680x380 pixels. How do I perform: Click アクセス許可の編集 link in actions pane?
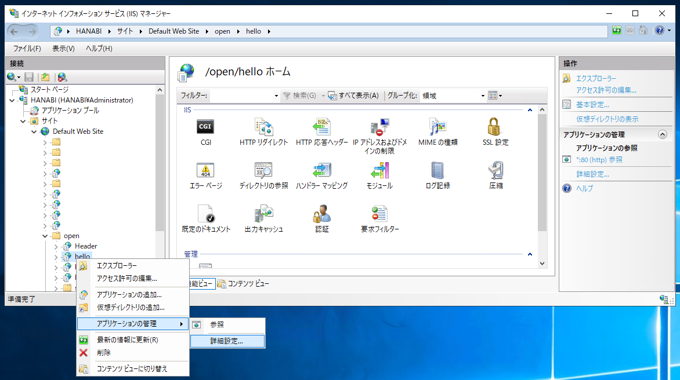coord(606,90)
